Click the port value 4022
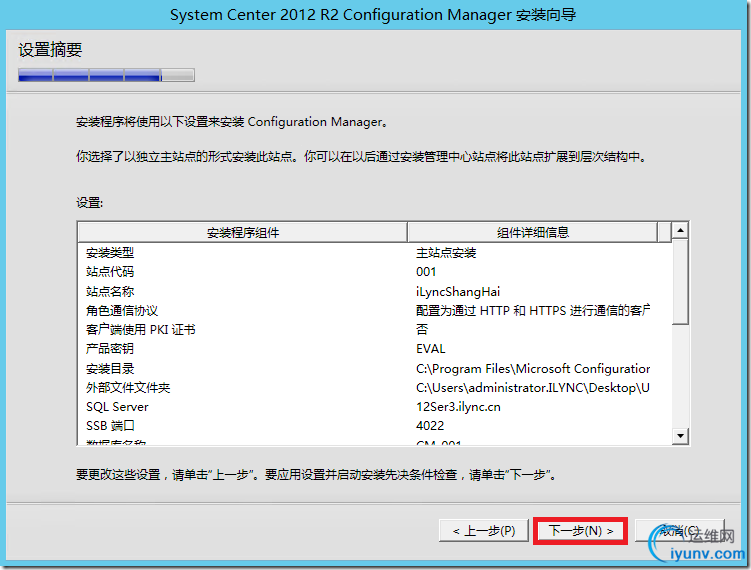This screenshot has width=751, height=570. 430,425
